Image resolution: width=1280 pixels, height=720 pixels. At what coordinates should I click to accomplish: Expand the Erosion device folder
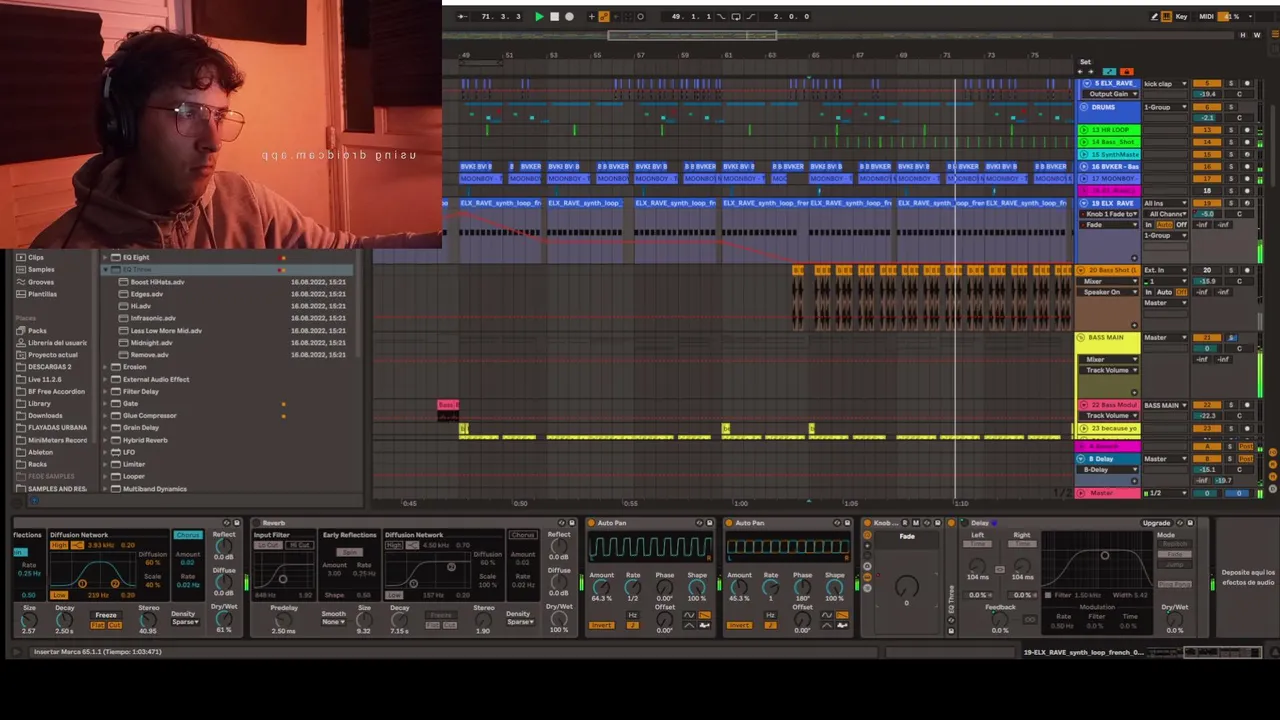pos(105,367)
